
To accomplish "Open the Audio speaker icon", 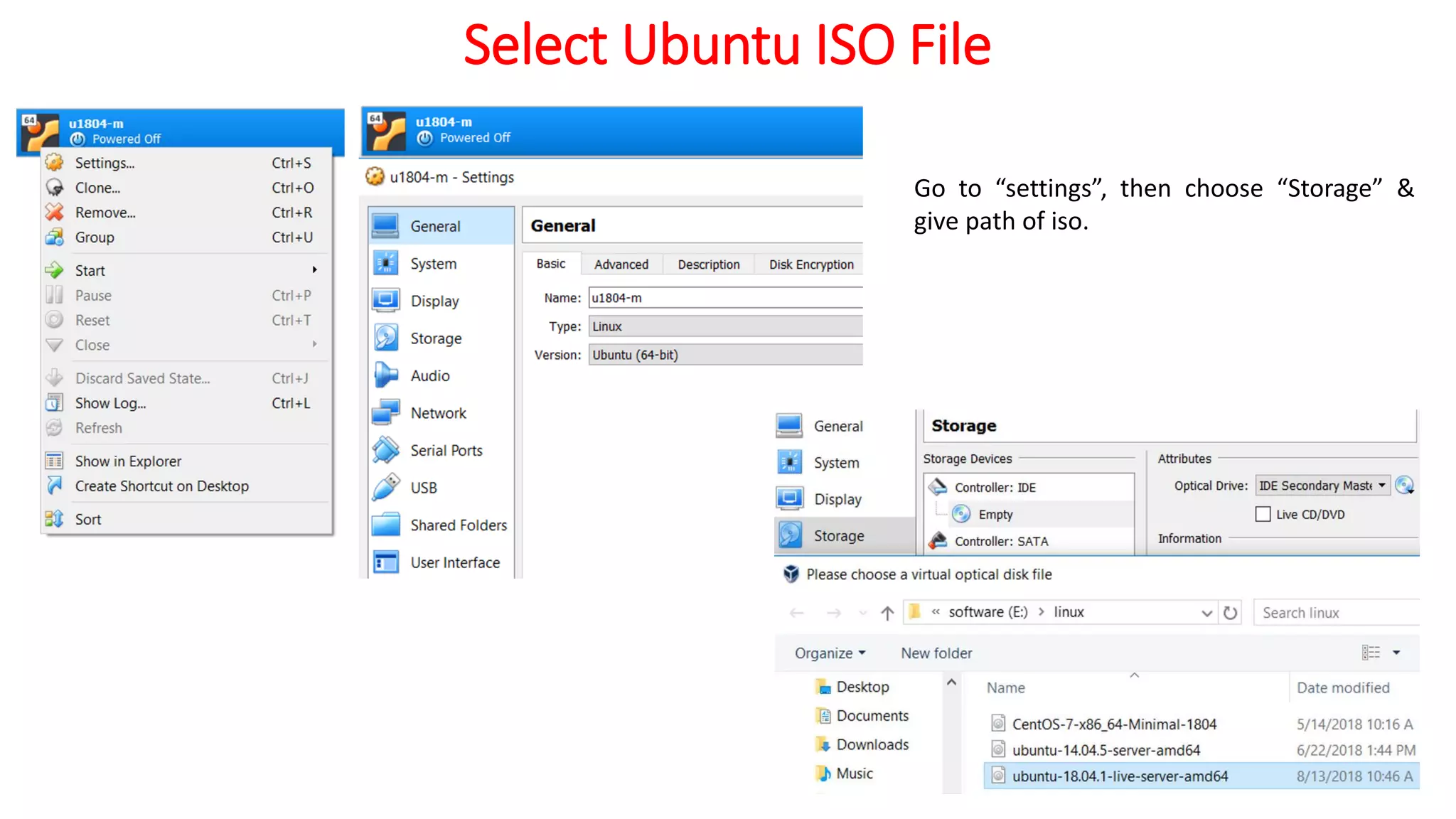I will (385, 375).
